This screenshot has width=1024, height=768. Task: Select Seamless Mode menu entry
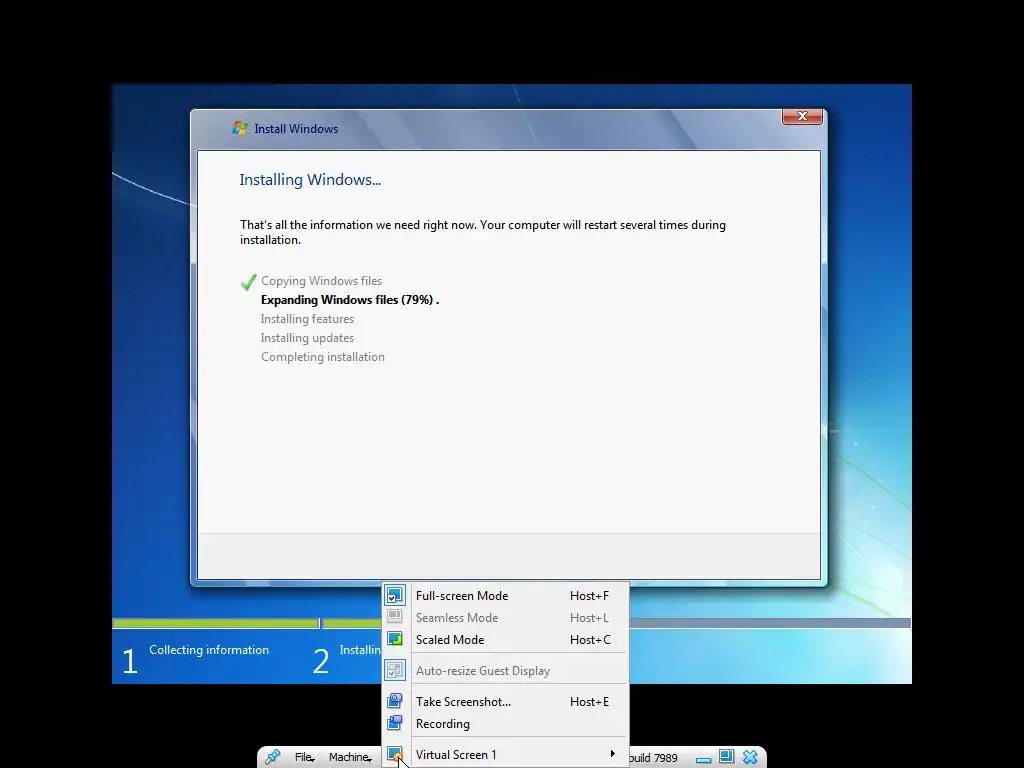click(505, 618)
